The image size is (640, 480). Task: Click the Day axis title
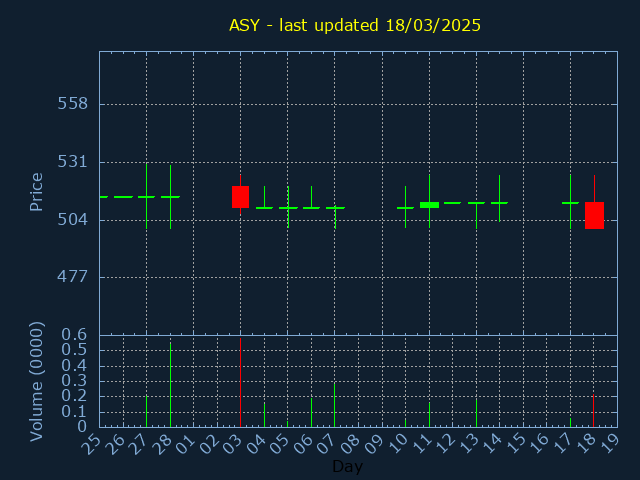pos(347,466)
